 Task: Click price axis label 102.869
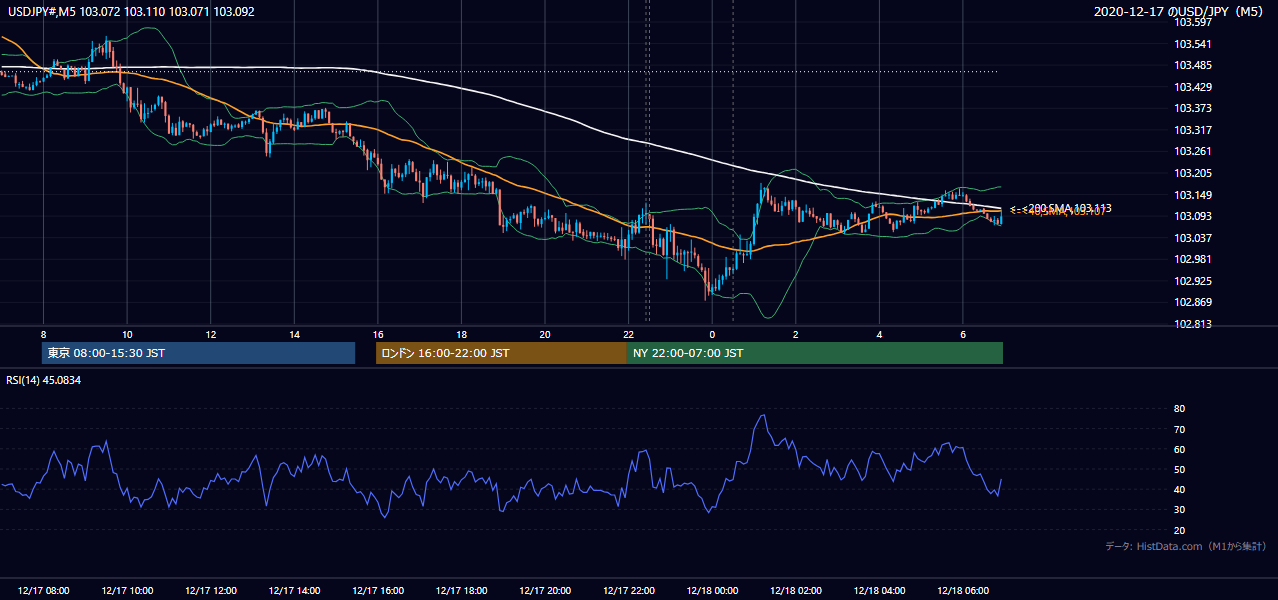[x=1193, y=302]
